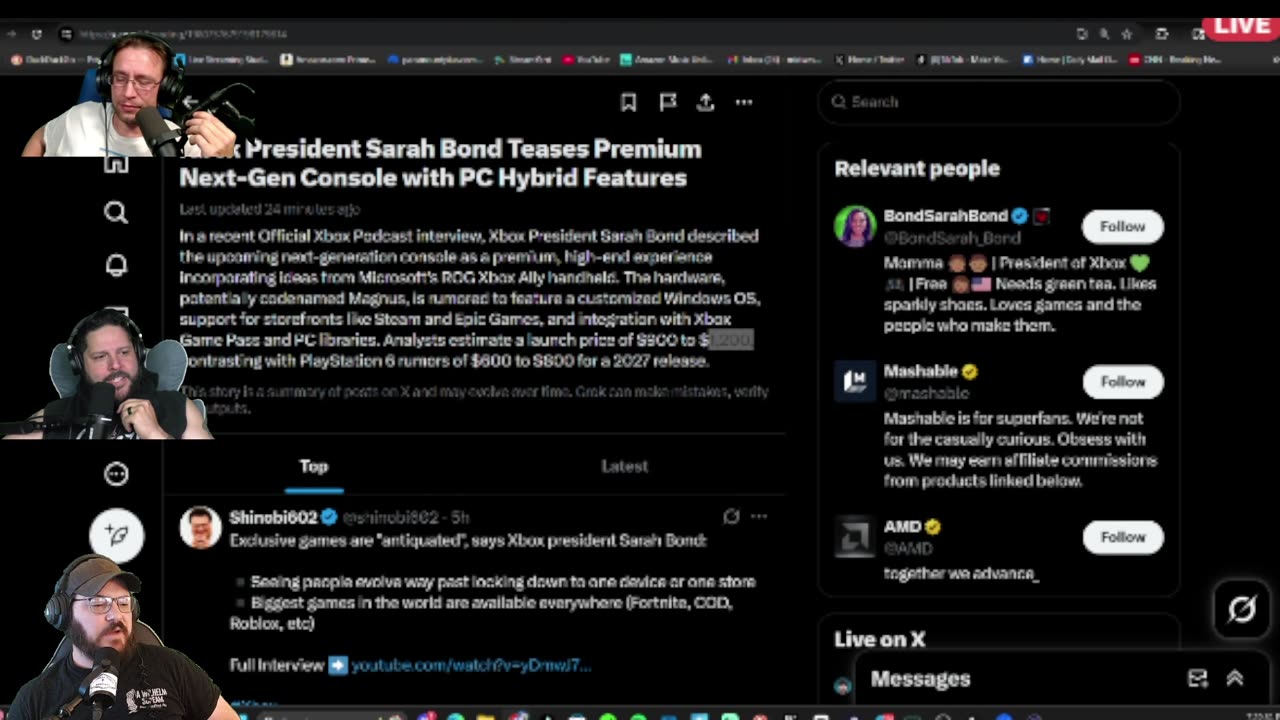This screenshot has height=720, width=1280.
Task: Open the Notifications bell in the X sidebar
Action: coord(116,265)
